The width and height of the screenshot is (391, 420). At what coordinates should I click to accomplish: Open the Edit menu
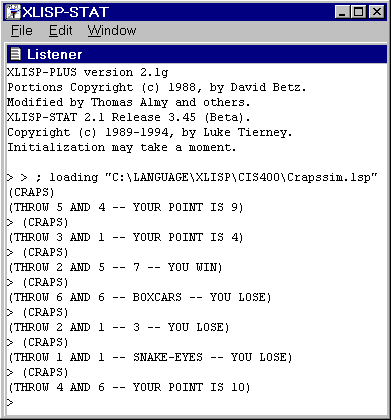(x=60, y=31)
